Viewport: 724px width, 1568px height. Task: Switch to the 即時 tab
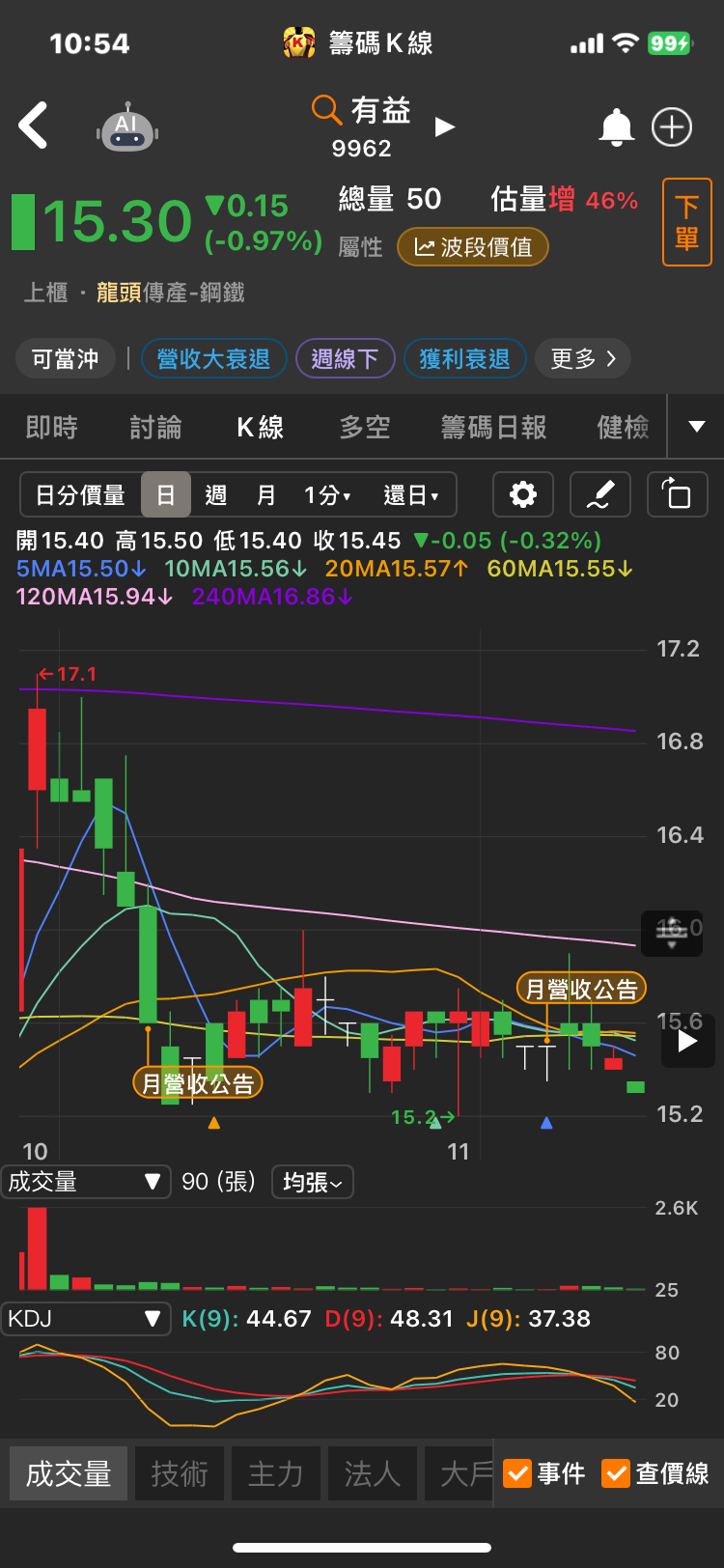click(52, 427)
